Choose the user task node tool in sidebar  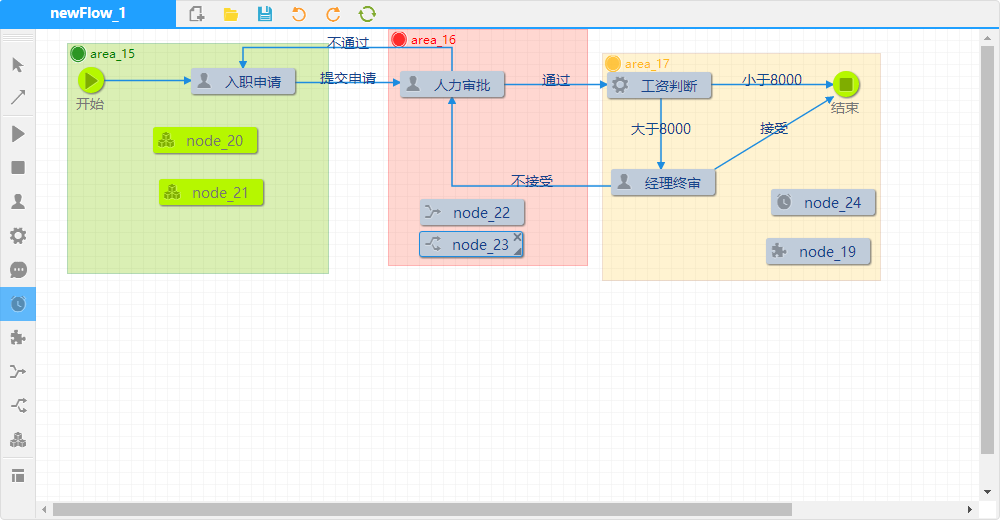18,202
